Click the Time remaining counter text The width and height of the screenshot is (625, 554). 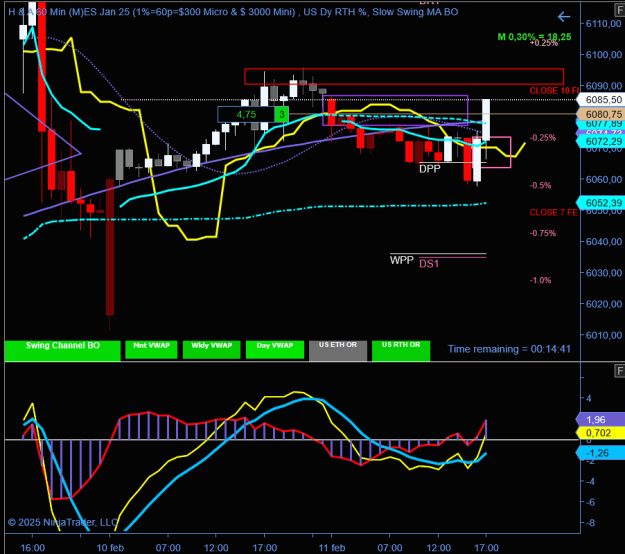click(x=509, y=349)
